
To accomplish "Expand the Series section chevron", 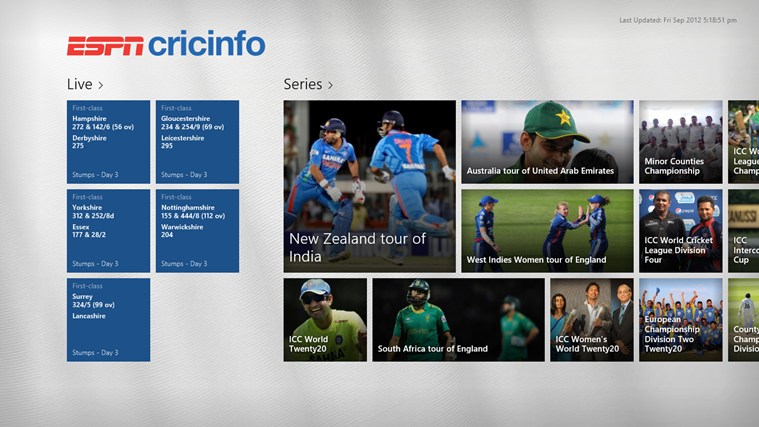I will (x=331, y=85).
